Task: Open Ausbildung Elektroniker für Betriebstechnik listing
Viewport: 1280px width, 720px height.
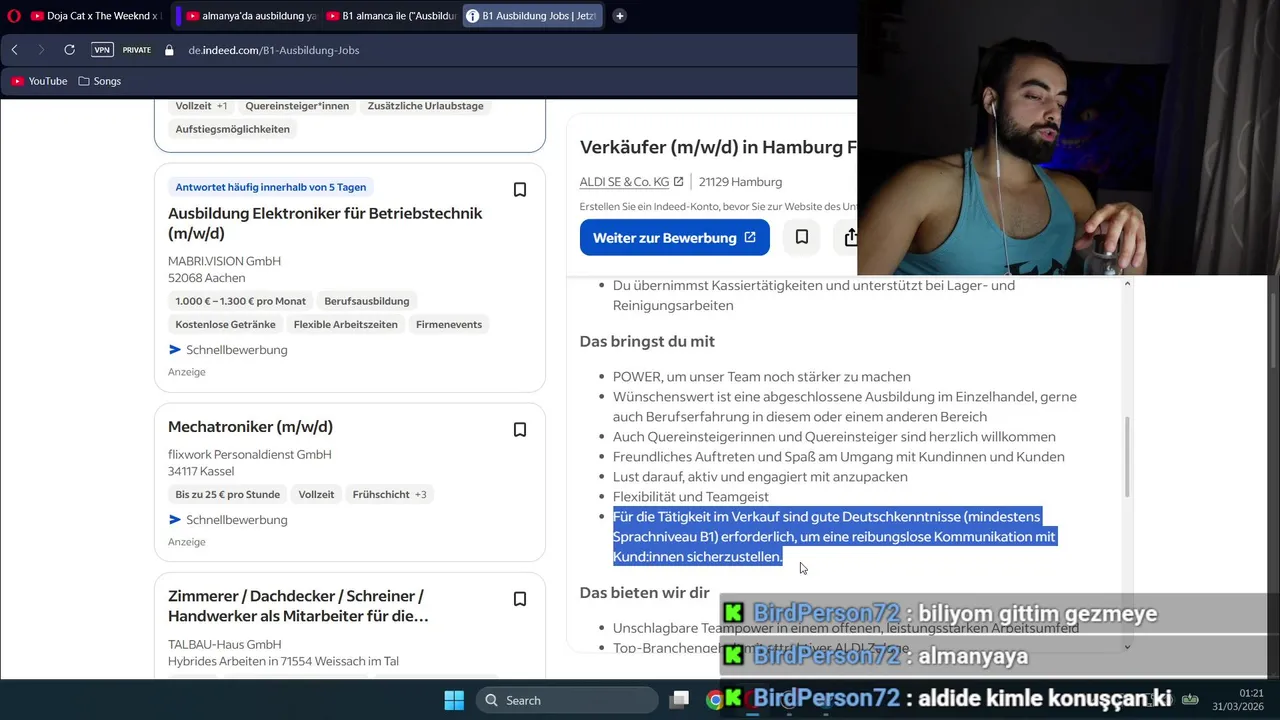Action: tap(325, 223)
